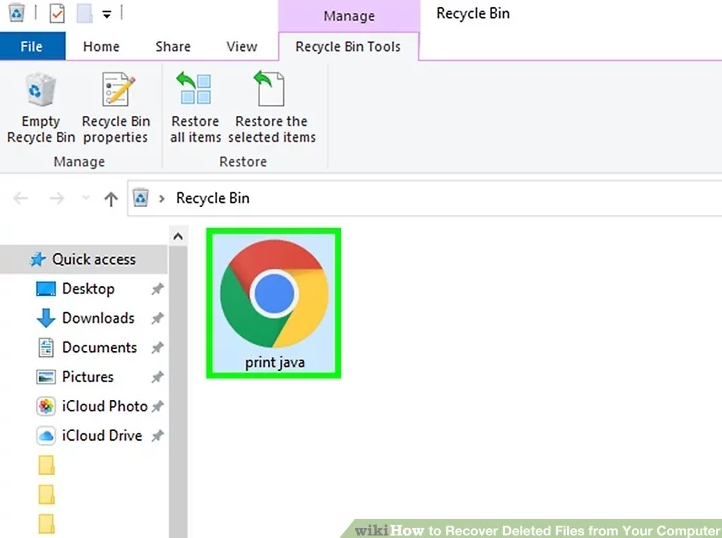Switch to the Home ribbon tab
This screenshot has height=538, width=722.
pyautogui.click(x=102, y=46)
